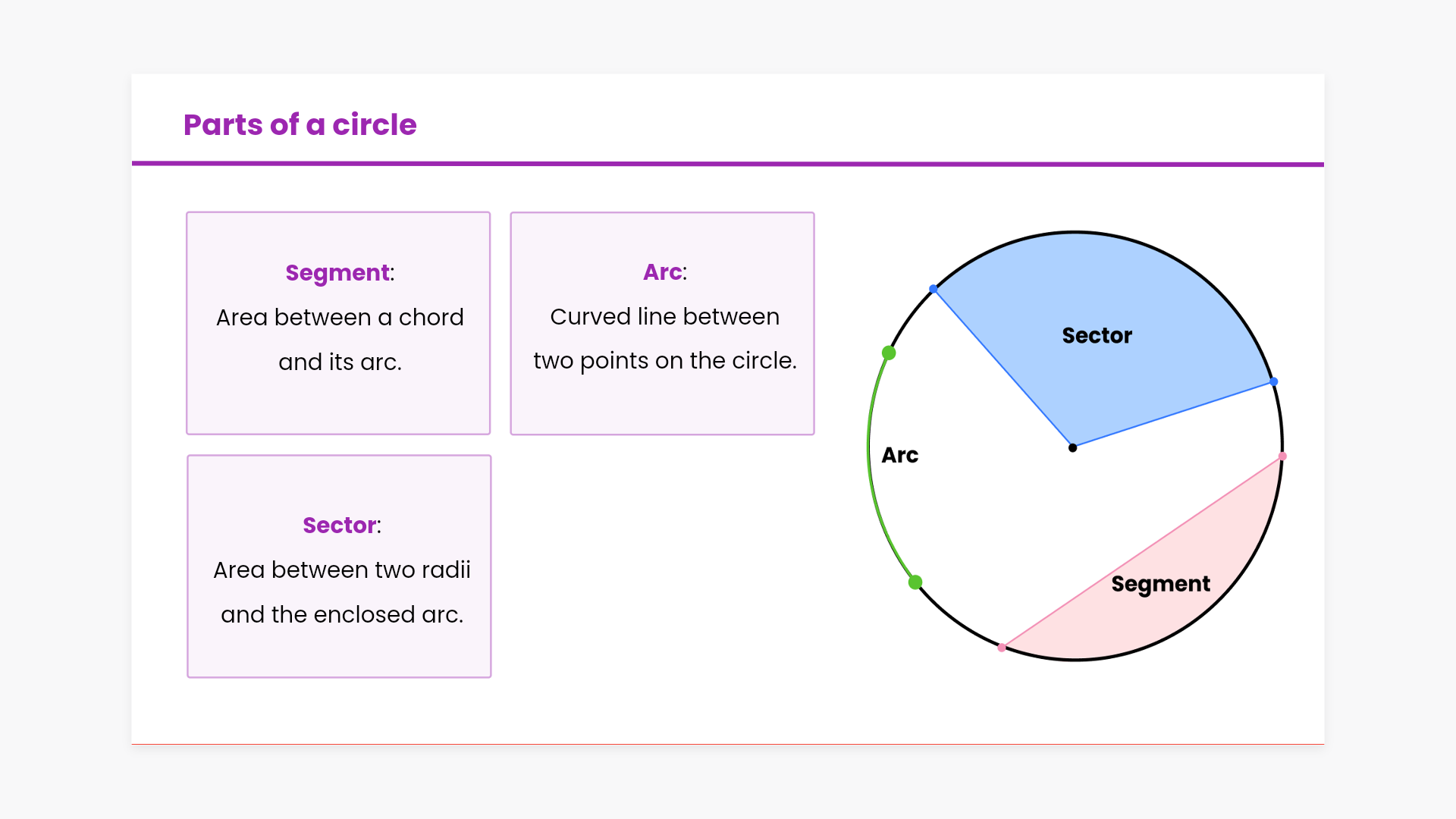Click the bold "Arc" label inside the circle
1456x819 pixels.
pyautogui.click(x=900, y=455)
